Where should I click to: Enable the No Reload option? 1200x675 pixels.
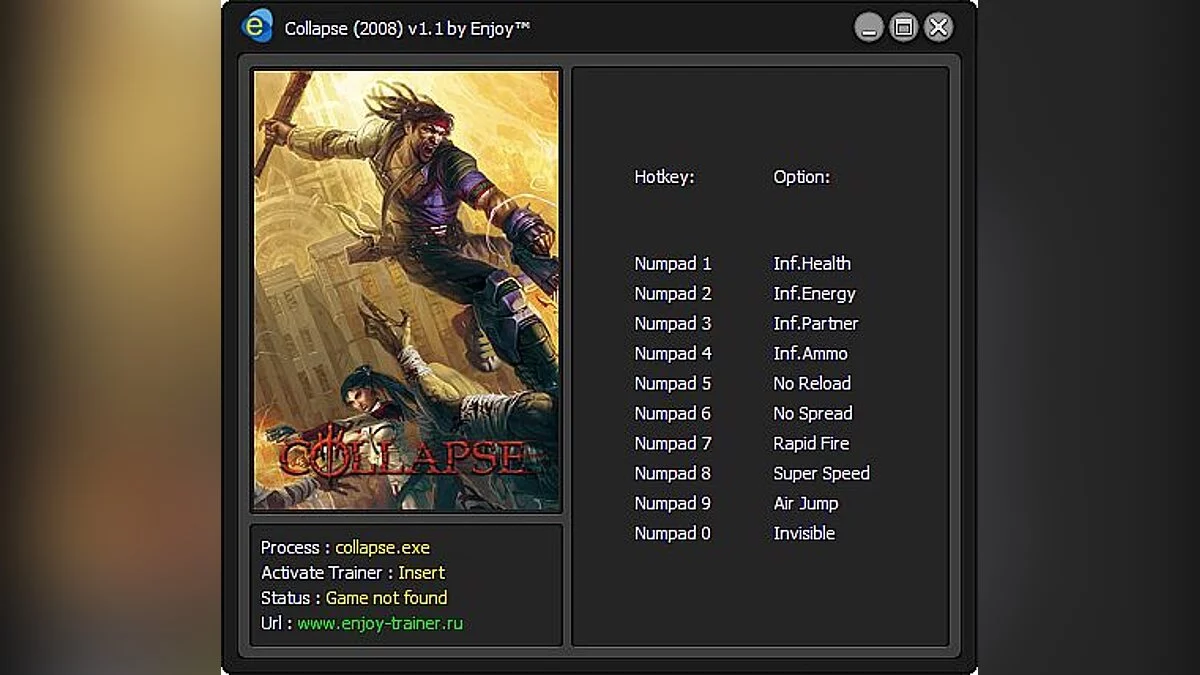pyautogui.click(x=811, y=383)
